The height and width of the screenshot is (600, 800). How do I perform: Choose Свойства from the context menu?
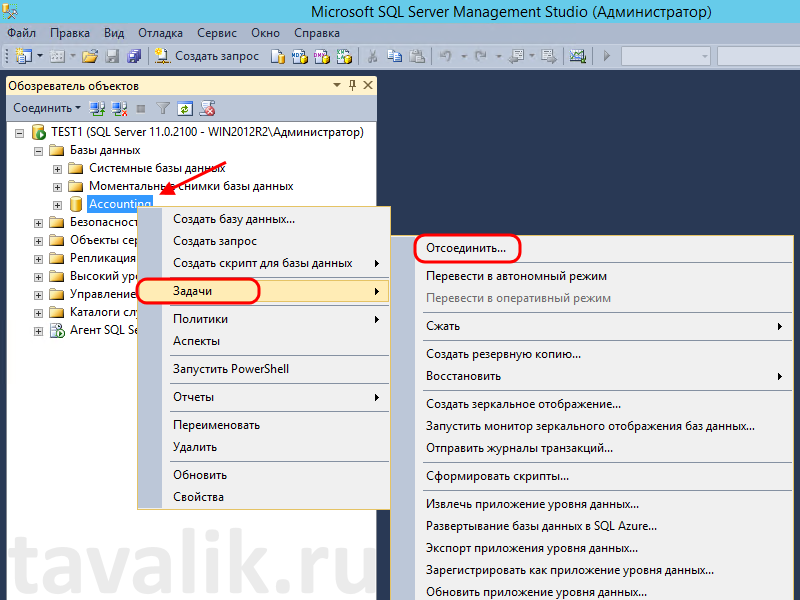(x=264, y=497)
